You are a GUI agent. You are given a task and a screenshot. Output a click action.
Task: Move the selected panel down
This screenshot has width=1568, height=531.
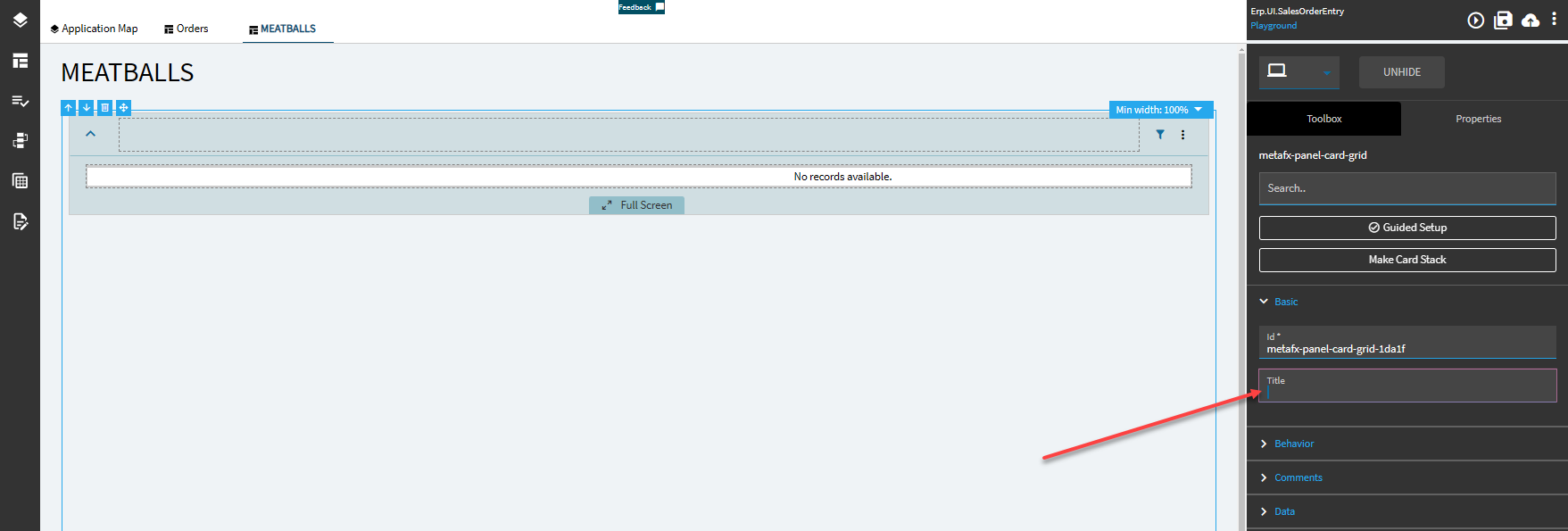87,108
